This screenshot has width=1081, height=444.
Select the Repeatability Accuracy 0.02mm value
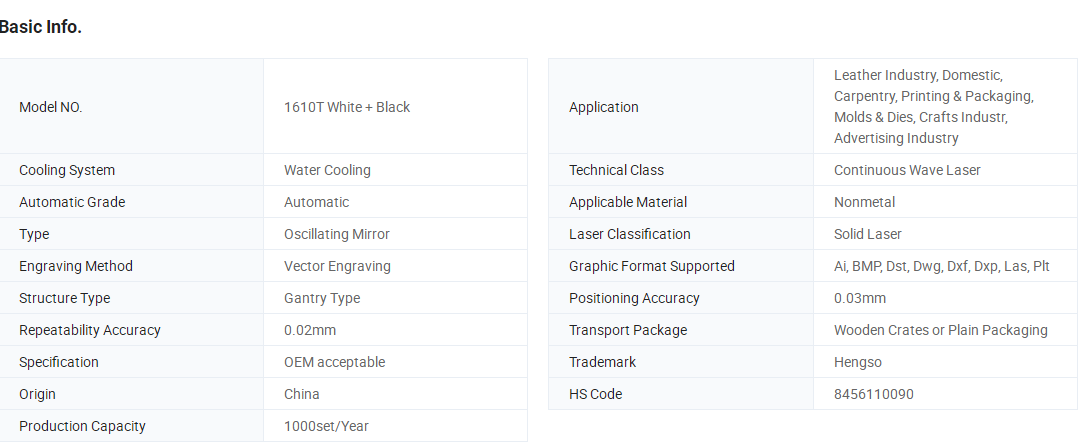point(310,330)
